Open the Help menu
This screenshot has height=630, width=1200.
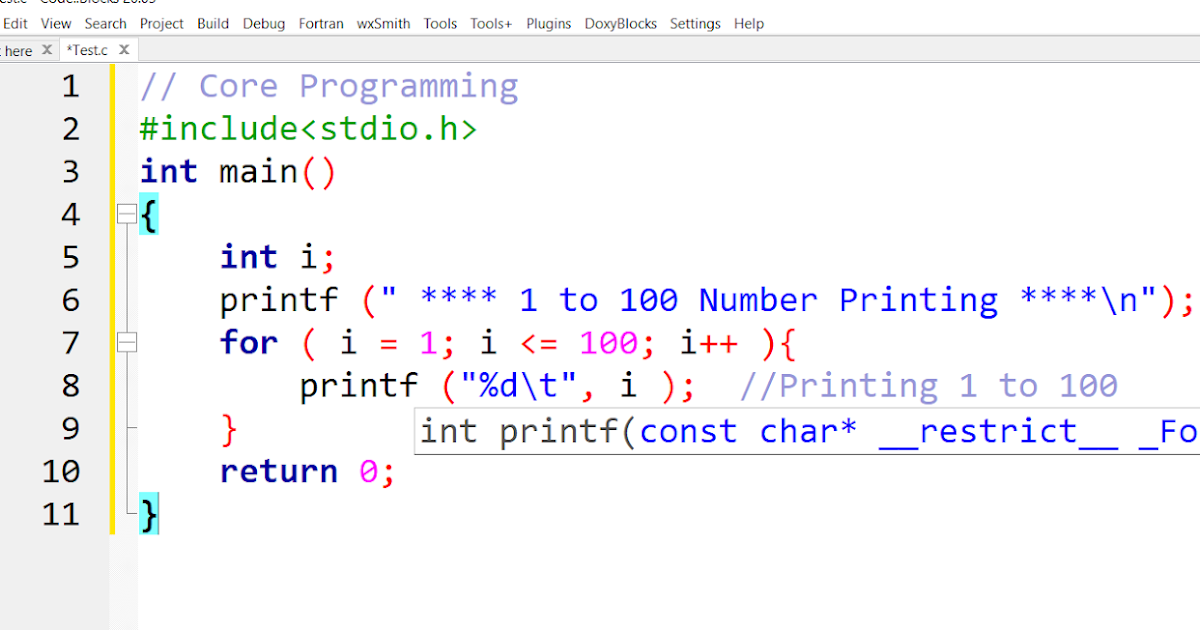point(748,23)
